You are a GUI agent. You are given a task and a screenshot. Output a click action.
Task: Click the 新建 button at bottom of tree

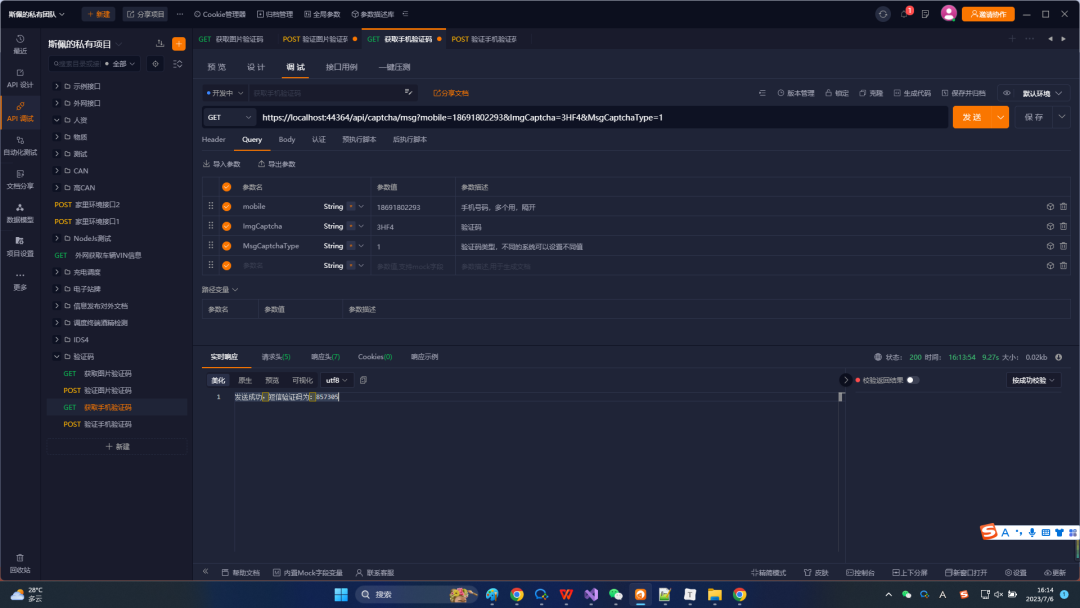pyautogui.click(x=118, y=447)
